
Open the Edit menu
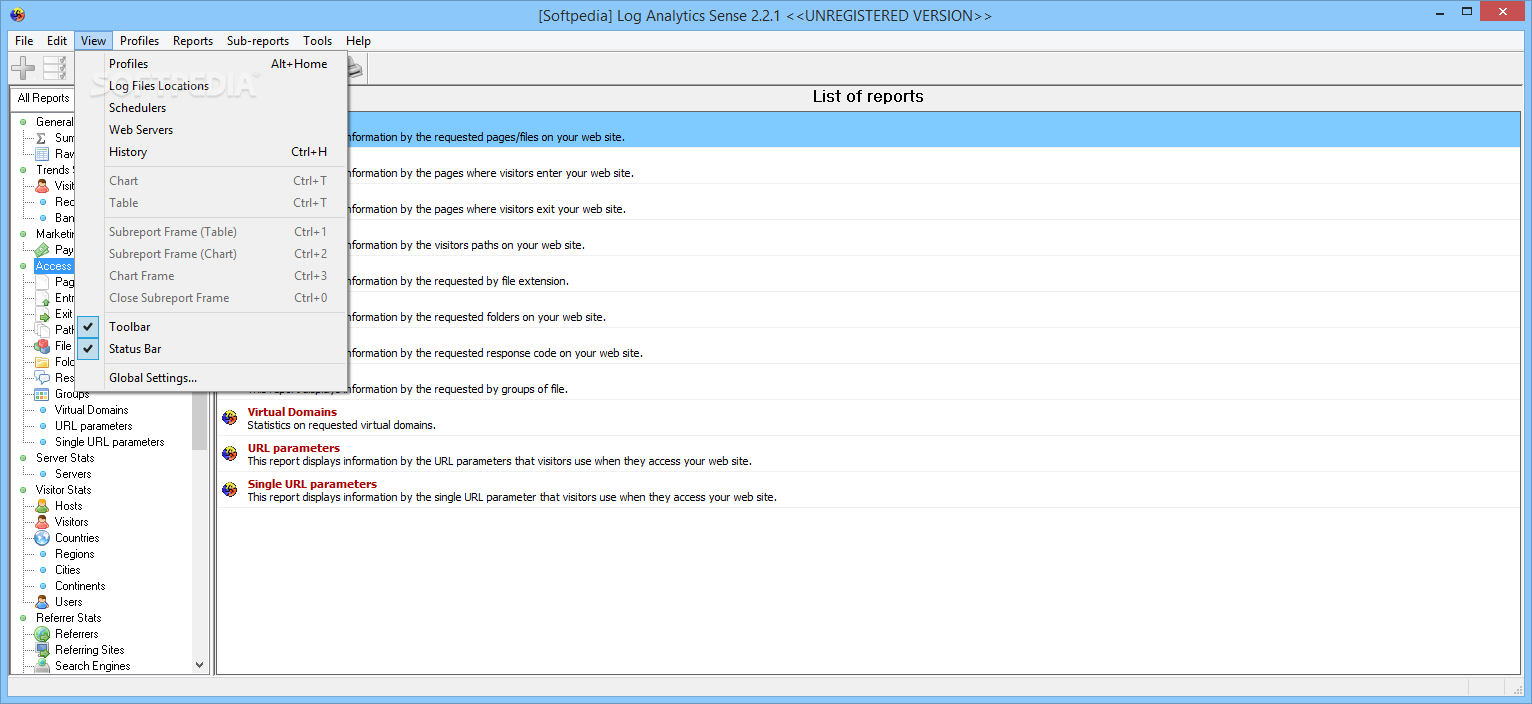57,41
